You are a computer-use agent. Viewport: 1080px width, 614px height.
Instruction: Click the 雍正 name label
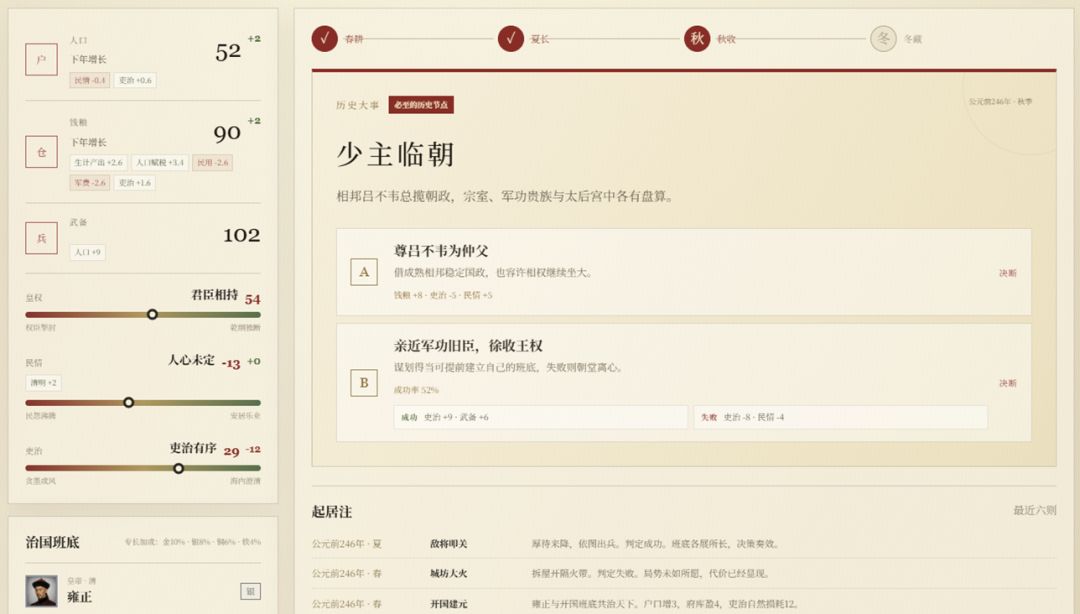click(79, 597)
